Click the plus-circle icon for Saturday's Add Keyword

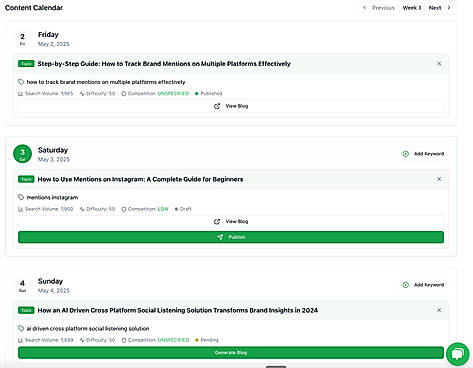405,154
